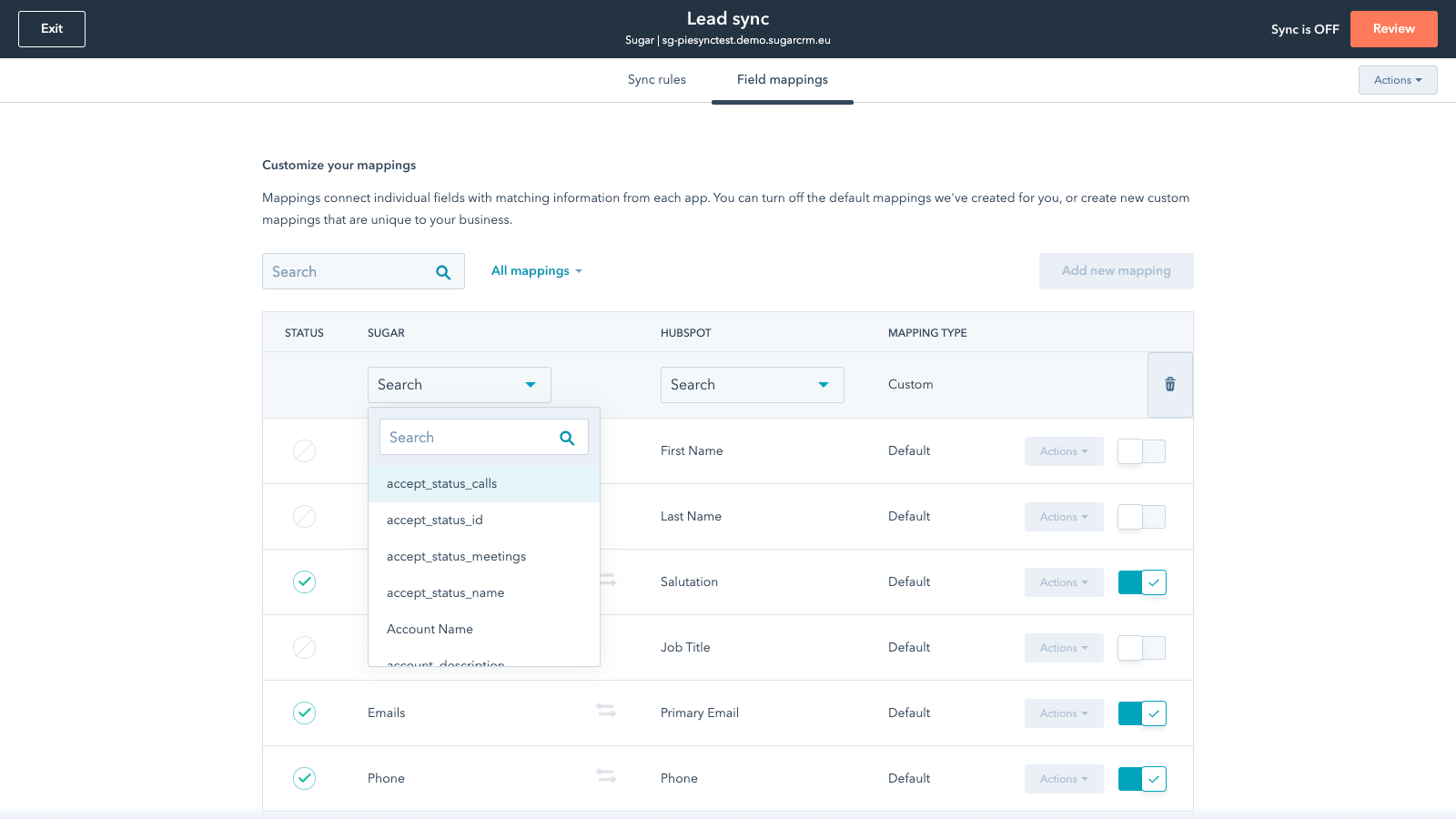Click the green check status icon for Emails
1456x819 pixels.
click(304, 713)
